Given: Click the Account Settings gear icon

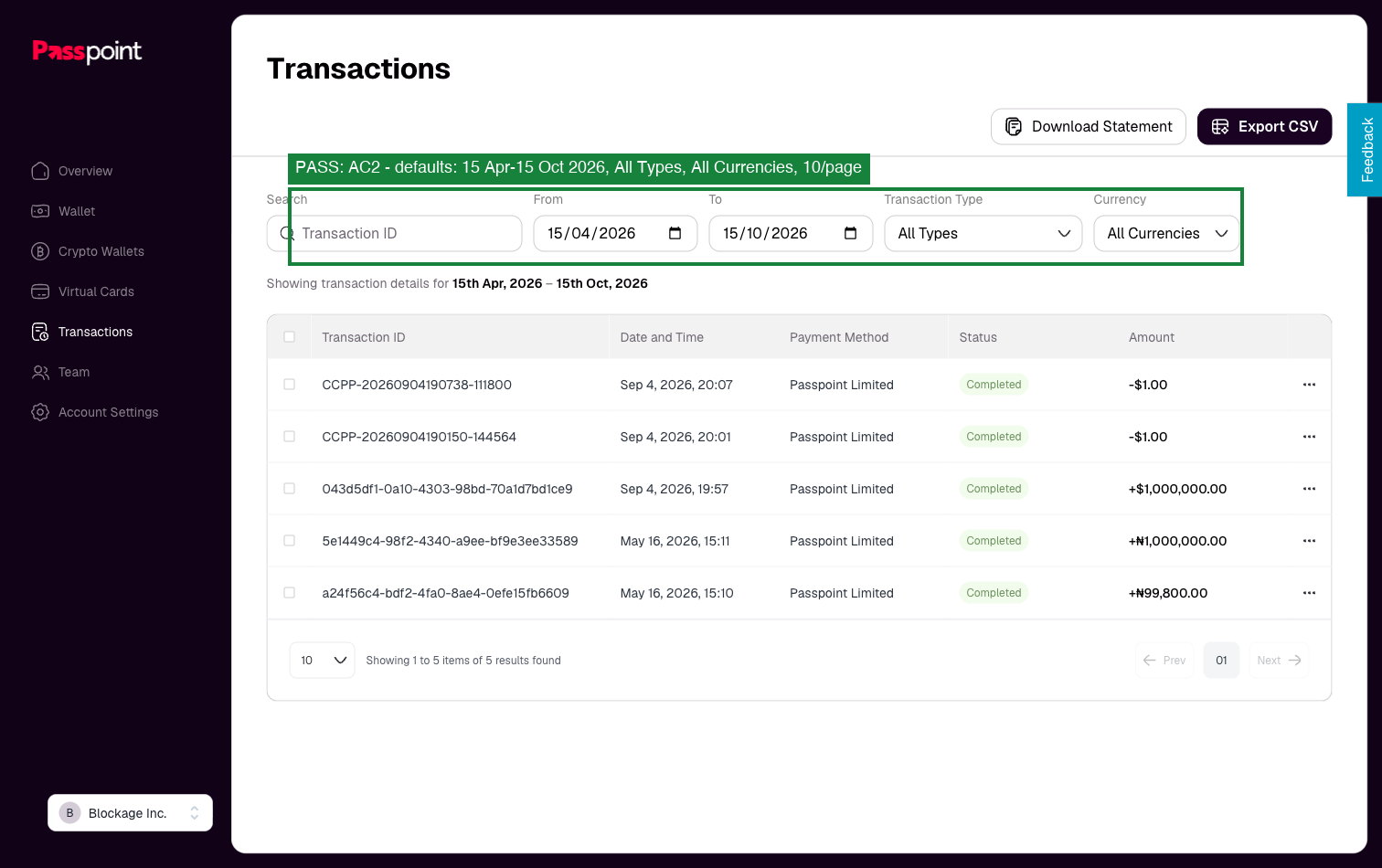Looking at the screenshot, I should (x=40, y=412).
